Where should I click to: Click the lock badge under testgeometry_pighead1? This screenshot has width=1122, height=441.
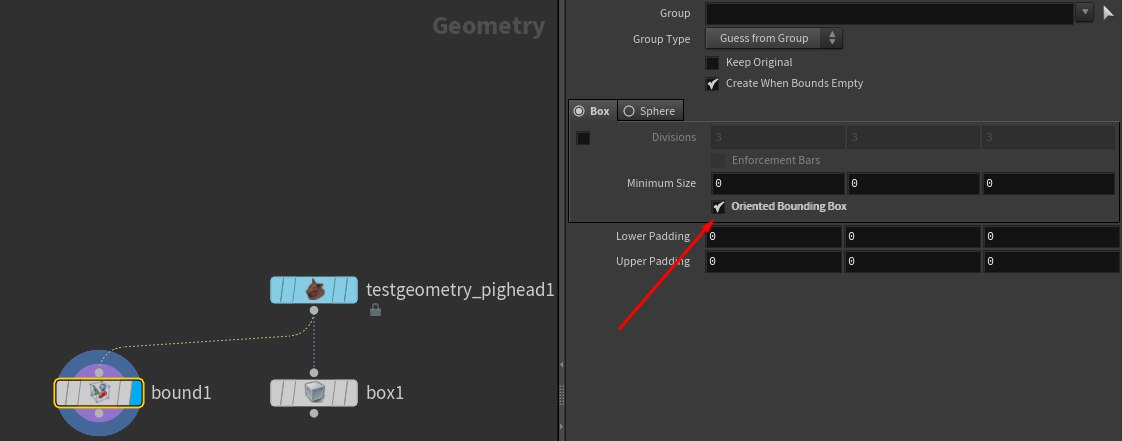[x=375, y=310]
